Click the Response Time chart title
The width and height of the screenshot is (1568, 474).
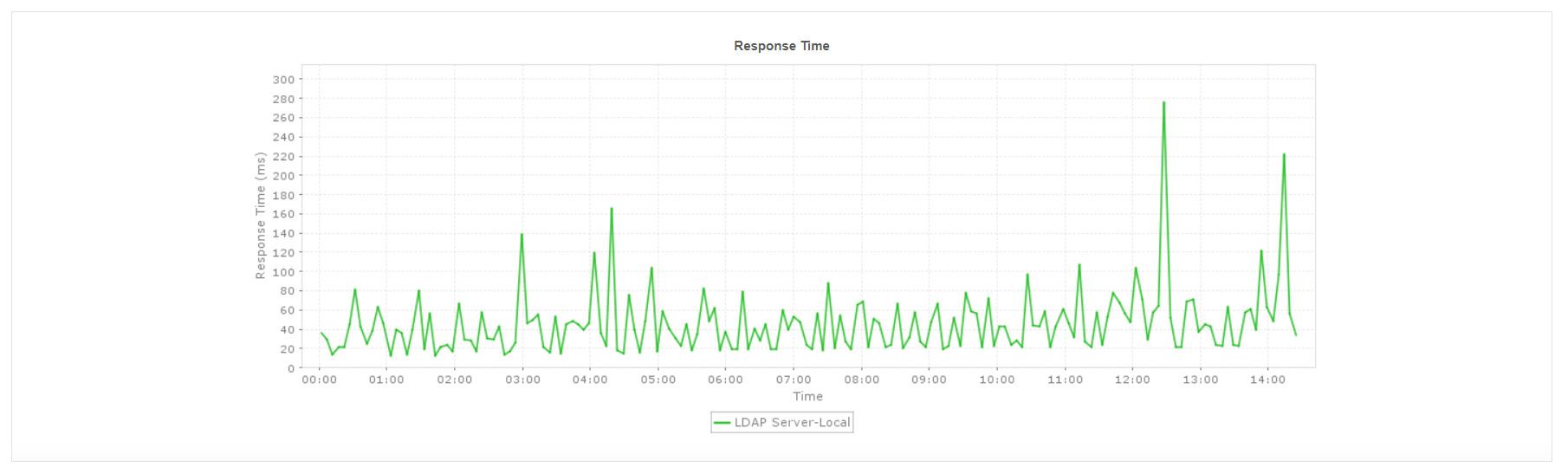point(781,46)
